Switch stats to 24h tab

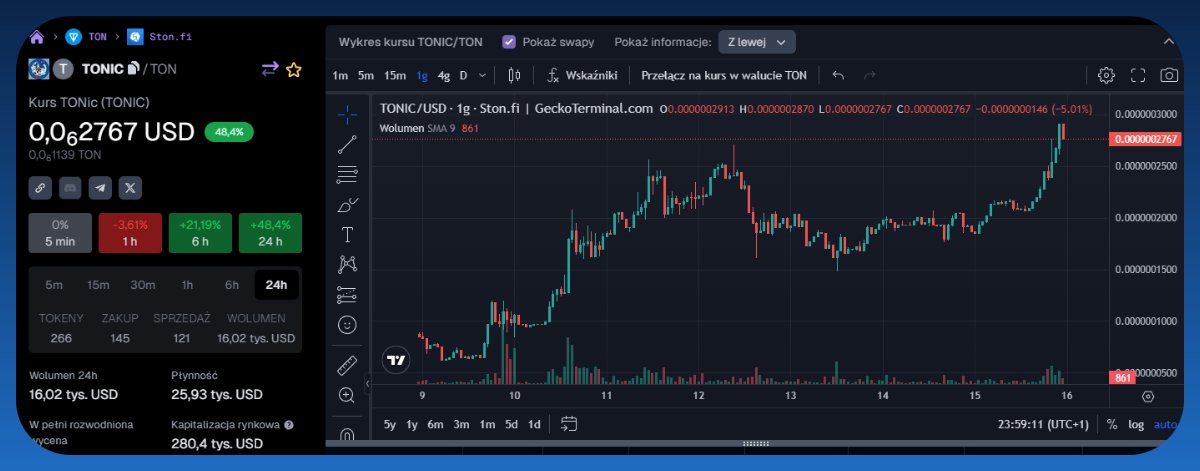[x=276, y=285]
